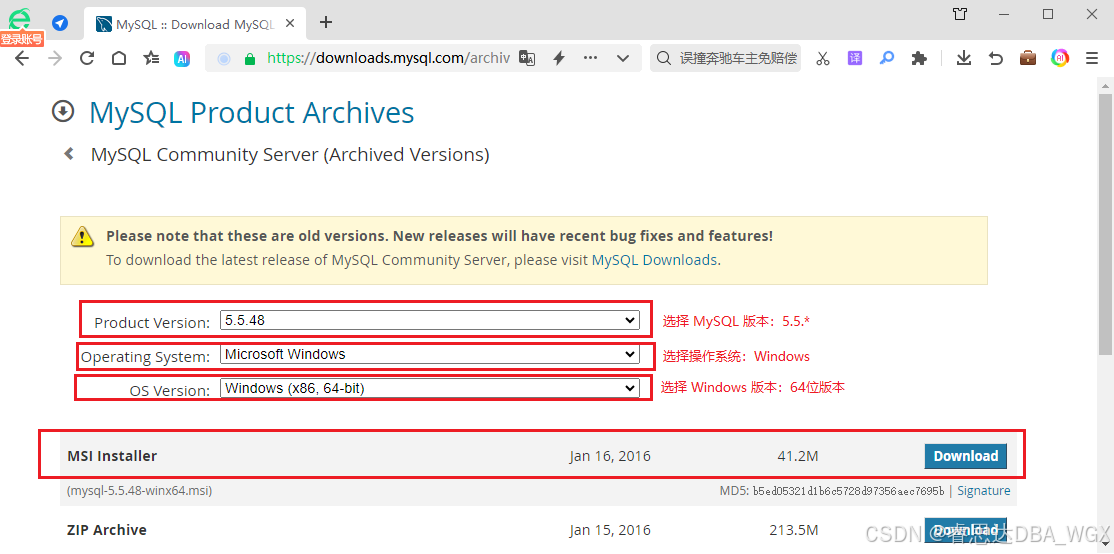
Task: Open the AI assistant icon beside favorites
Action: point(183,59)
